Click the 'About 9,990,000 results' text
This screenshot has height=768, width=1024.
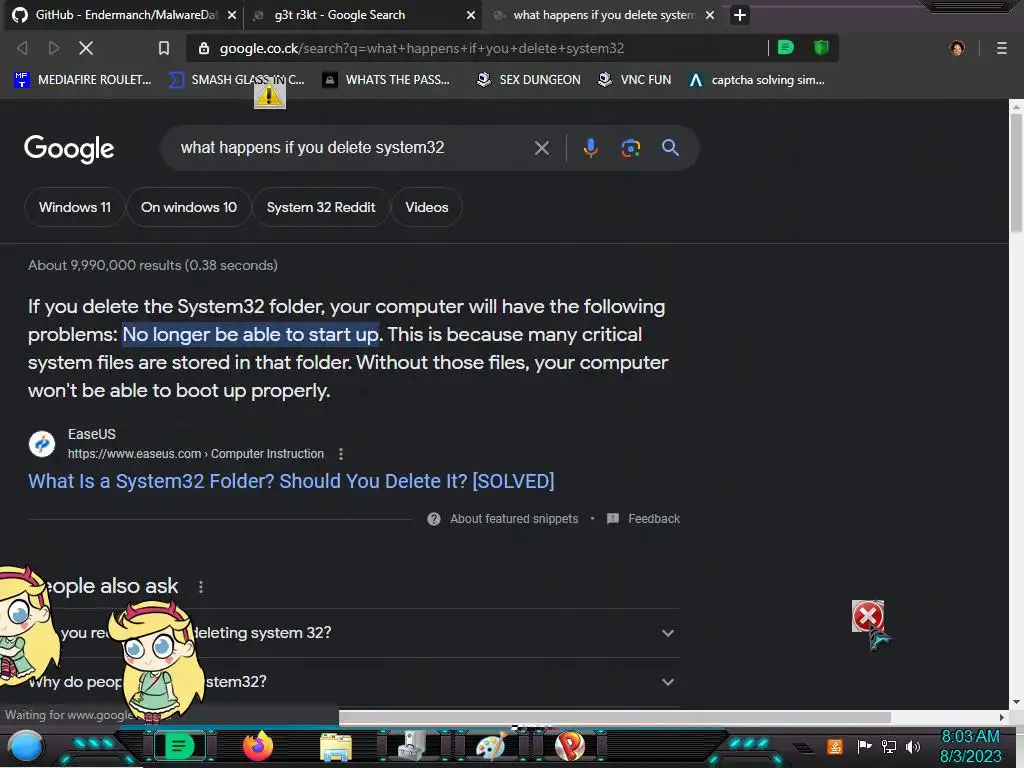pyautogui.click(x=153, y=265)
